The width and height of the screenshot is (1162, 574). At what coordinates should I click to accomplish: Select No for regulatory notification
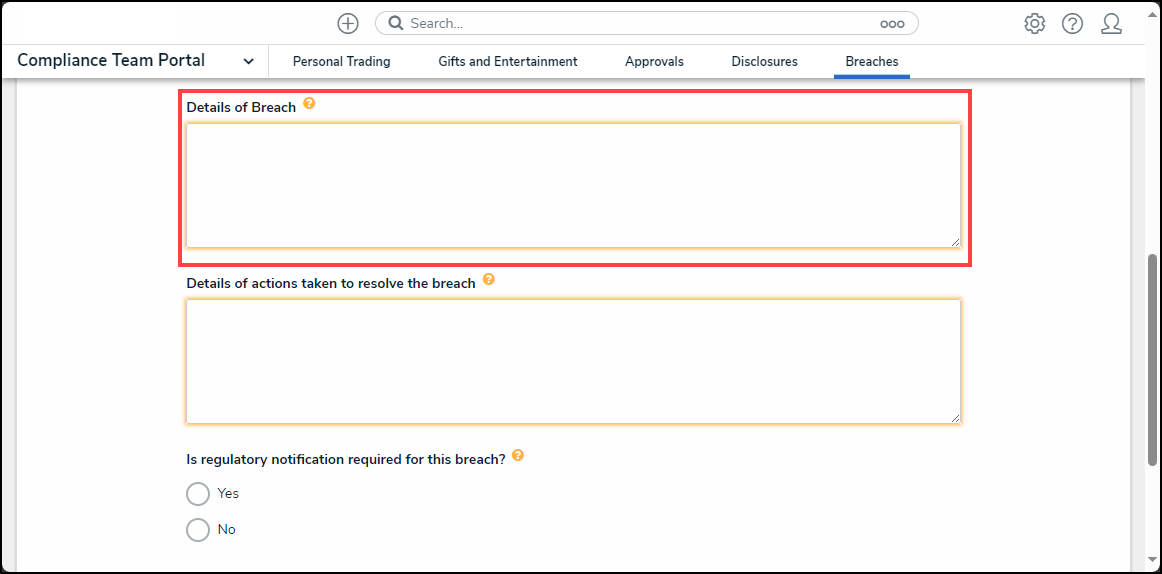(x=198, y=530)
